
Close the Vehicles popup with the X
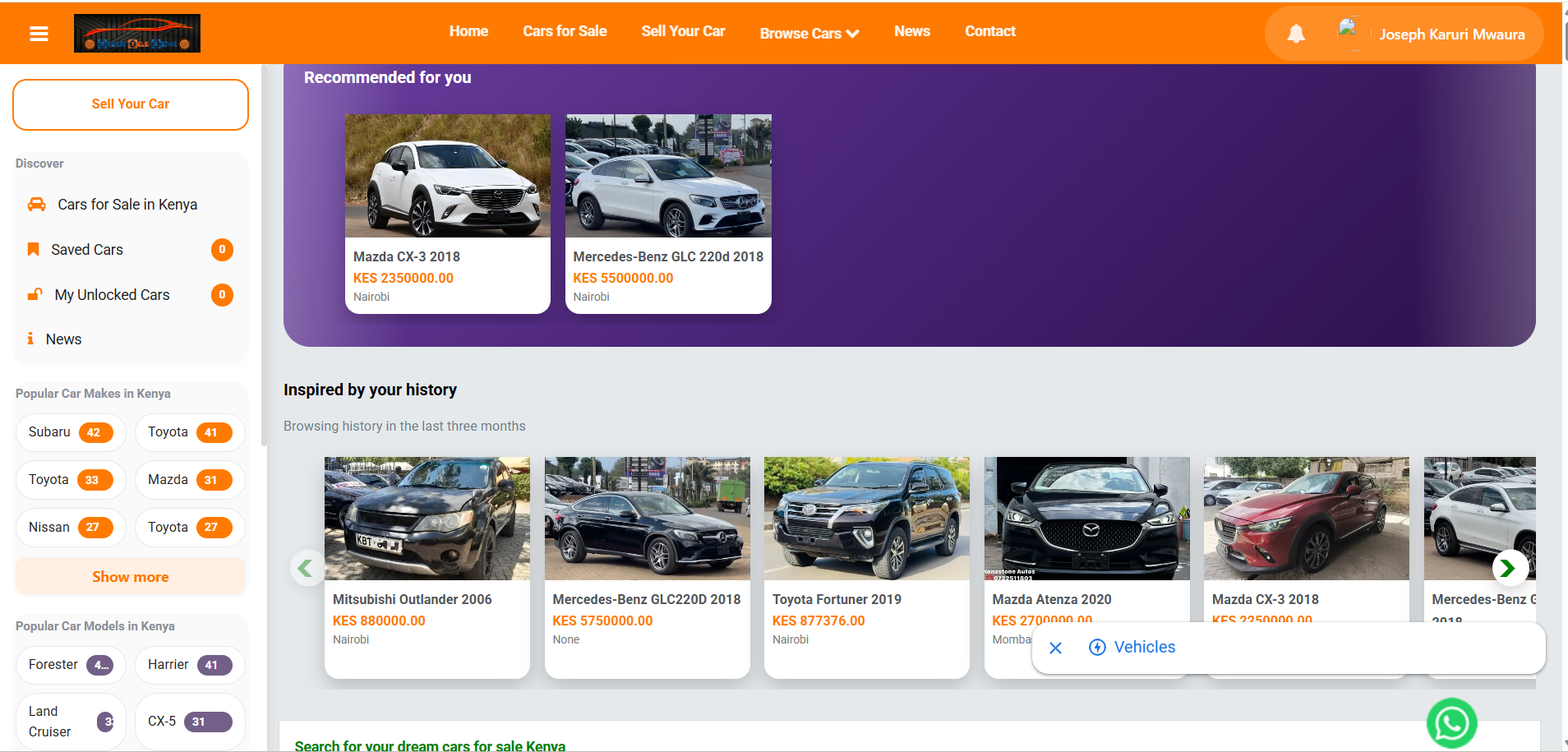tap(1056, 648)
